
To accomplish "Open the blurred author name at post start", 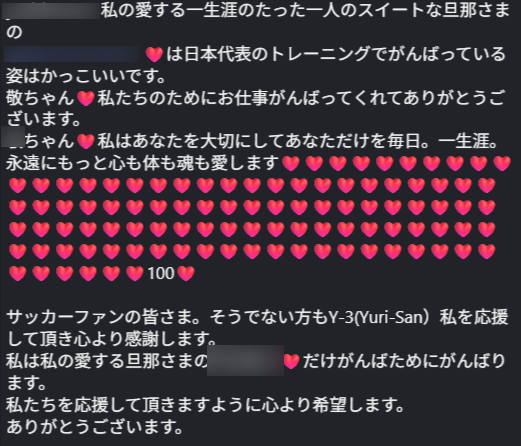I will pyautogui.click(x=51, y=11).
